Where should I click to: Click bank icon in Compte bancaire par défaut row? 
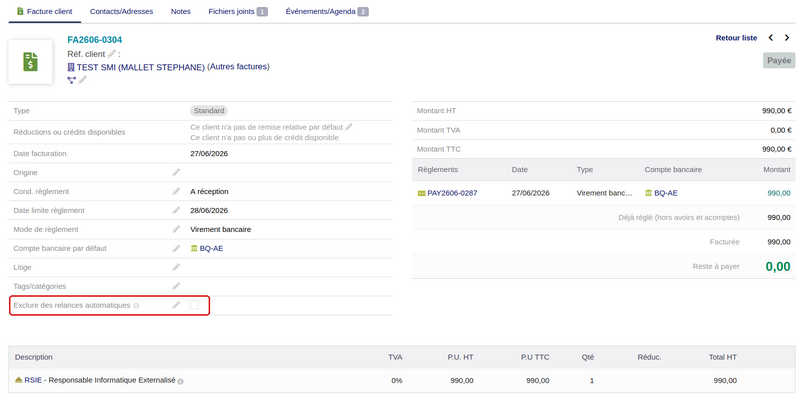pyautogui.click(x=194, y=248)
